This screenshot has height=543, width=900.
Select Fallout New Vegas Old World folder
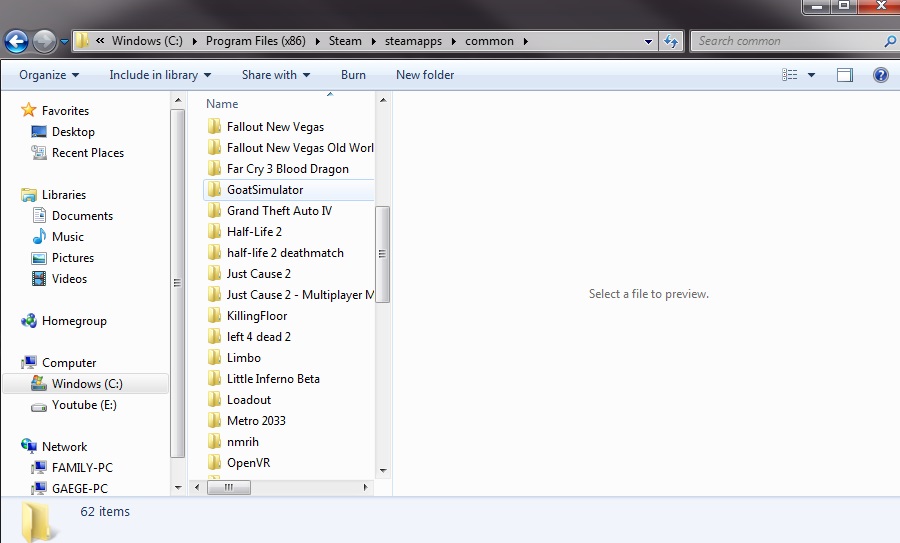300,148
